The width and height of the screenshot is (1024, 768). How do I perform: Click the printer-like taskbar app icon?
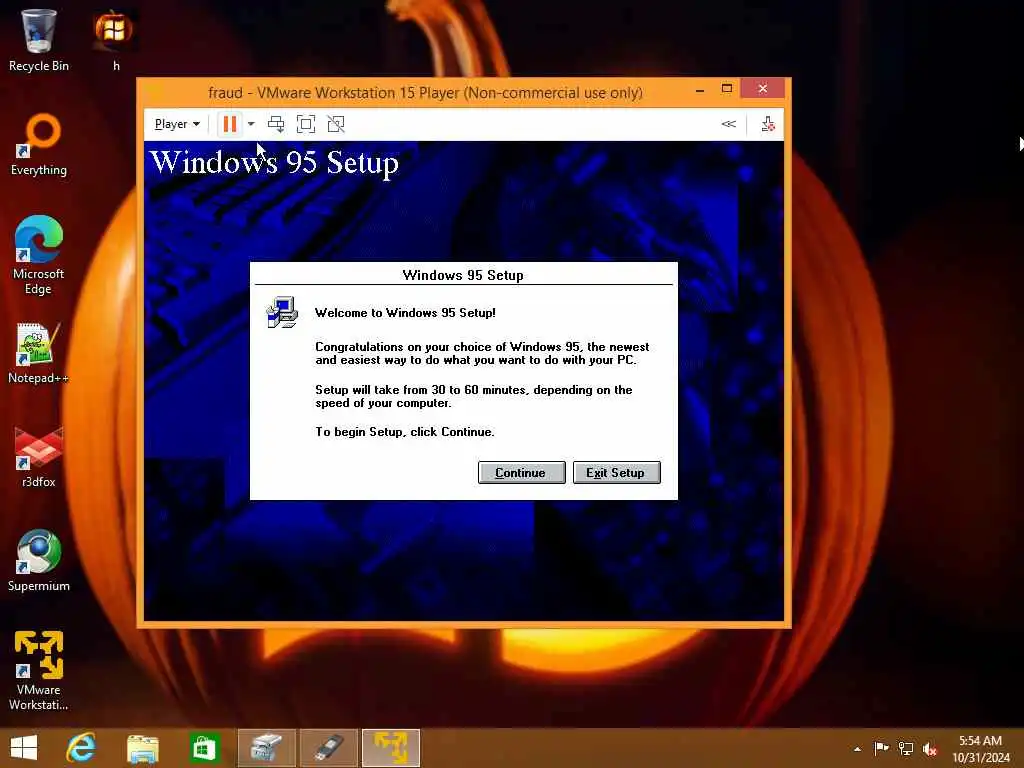[266, 748]
